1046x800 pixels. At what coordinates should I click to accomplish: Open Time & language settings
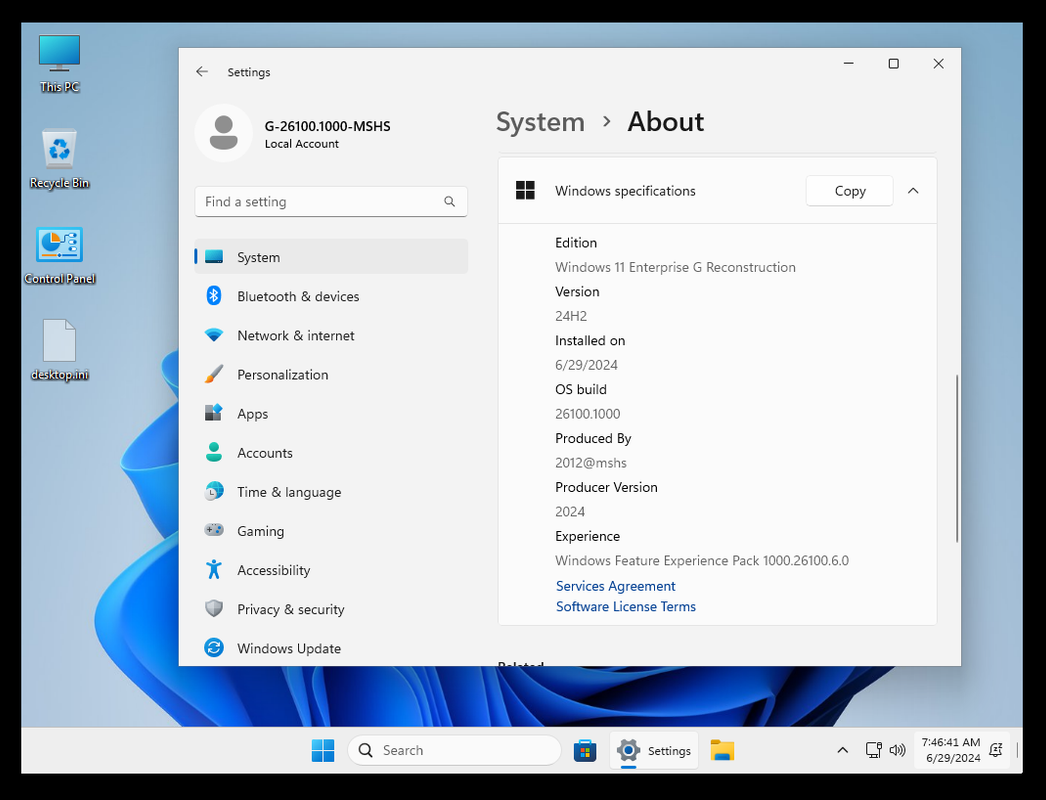pyautogui.click(x=331, y=492)
